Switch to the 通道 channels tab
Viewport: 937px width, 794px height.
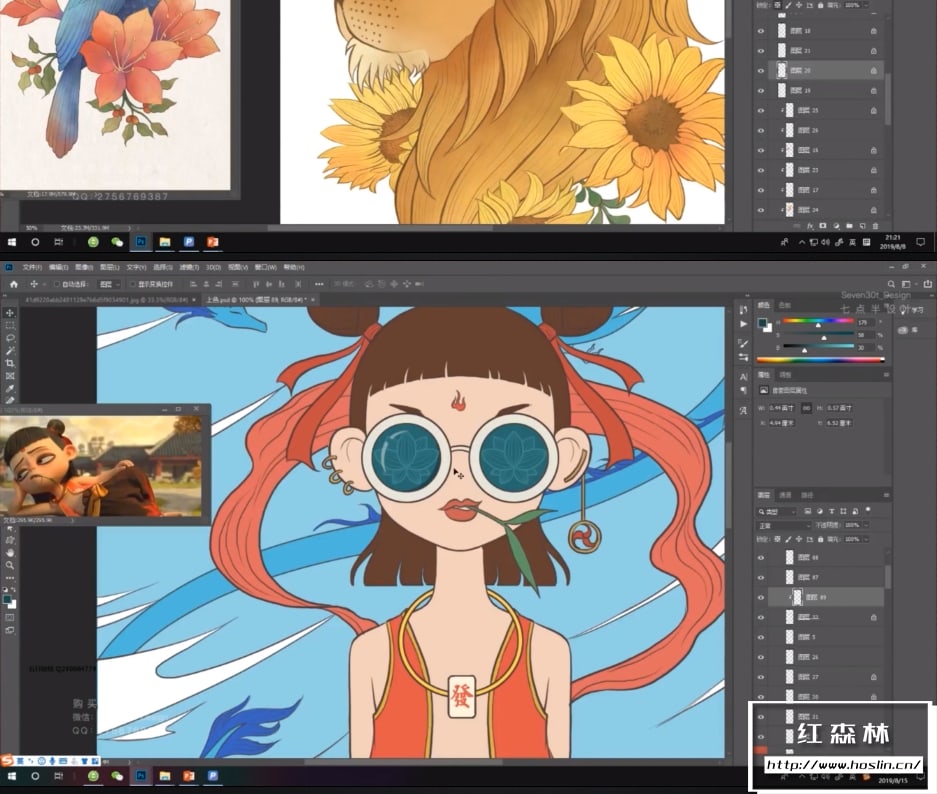[785, 495]
